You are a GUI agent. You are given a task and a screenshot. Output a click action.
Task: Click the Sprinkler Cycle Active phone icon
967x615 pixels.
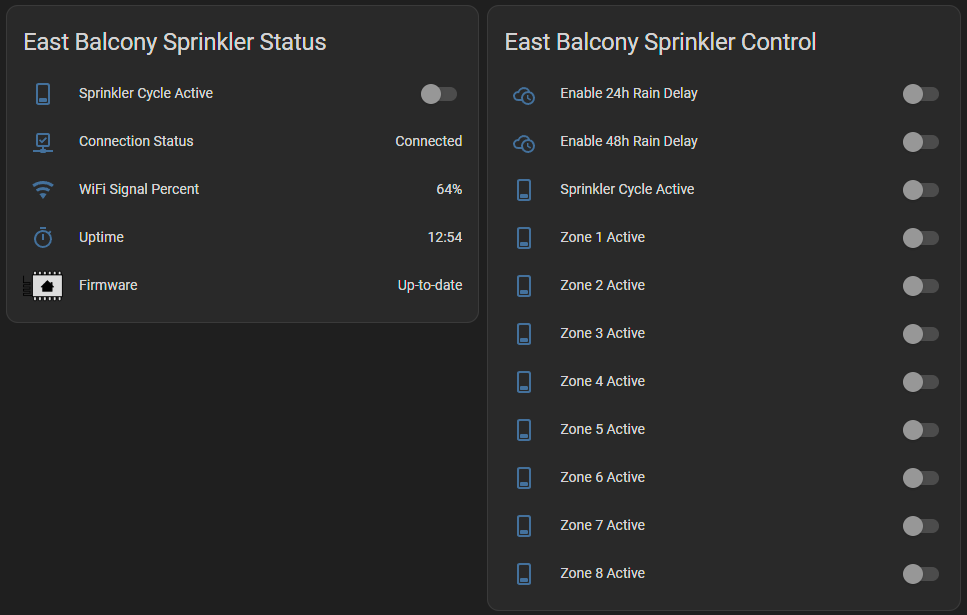coord(43,94)
